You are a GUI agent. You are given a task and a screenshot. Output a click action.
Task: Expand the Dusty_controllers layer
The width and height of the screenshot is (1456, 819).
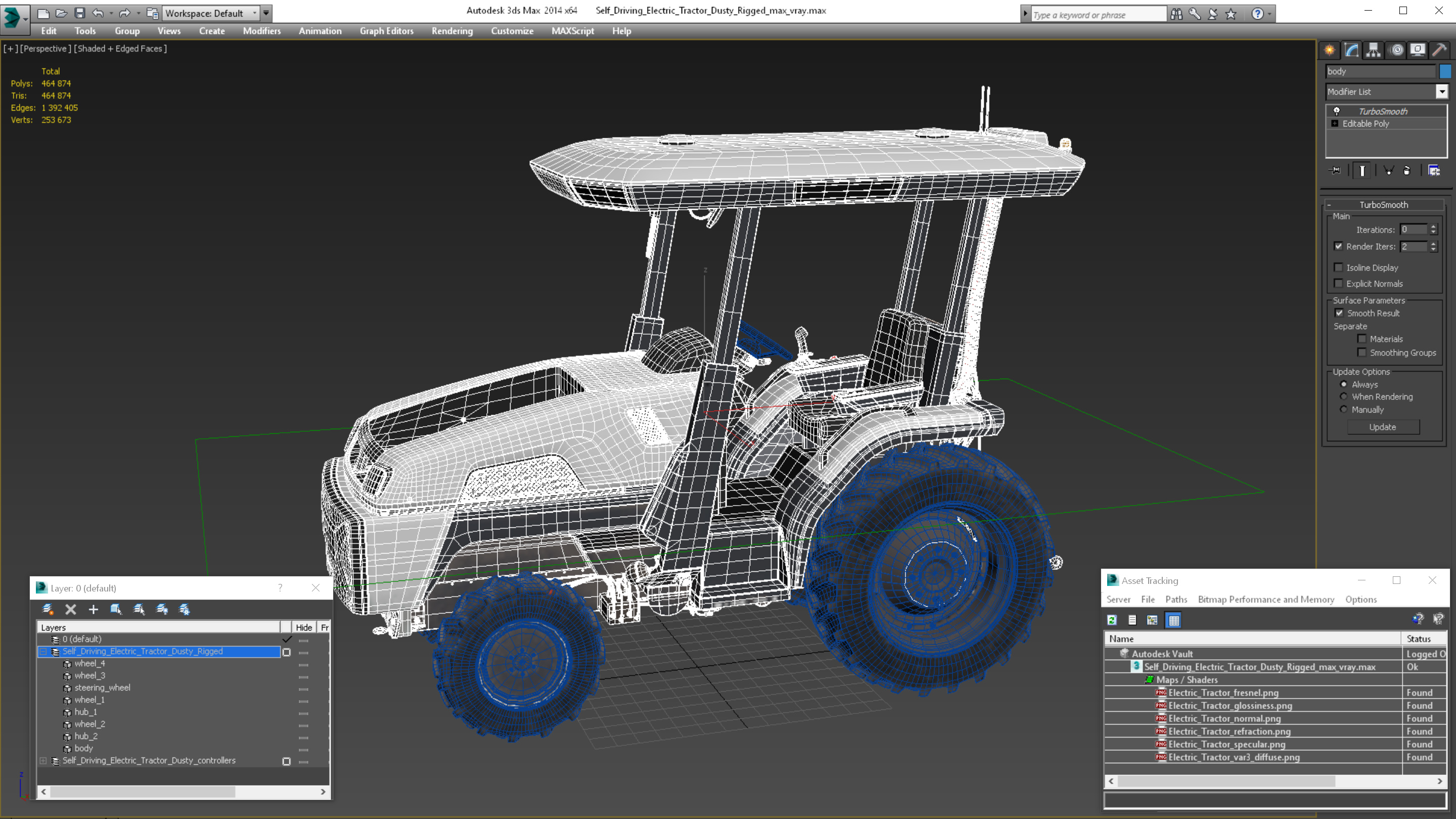pos(43,761)
